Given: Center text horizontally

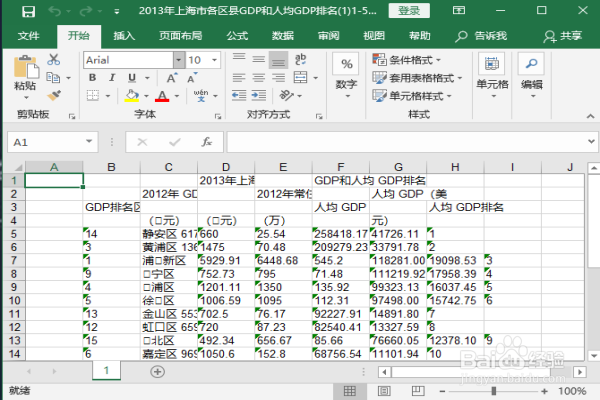Looking at the screenshot, I should (x=259, y=78).
